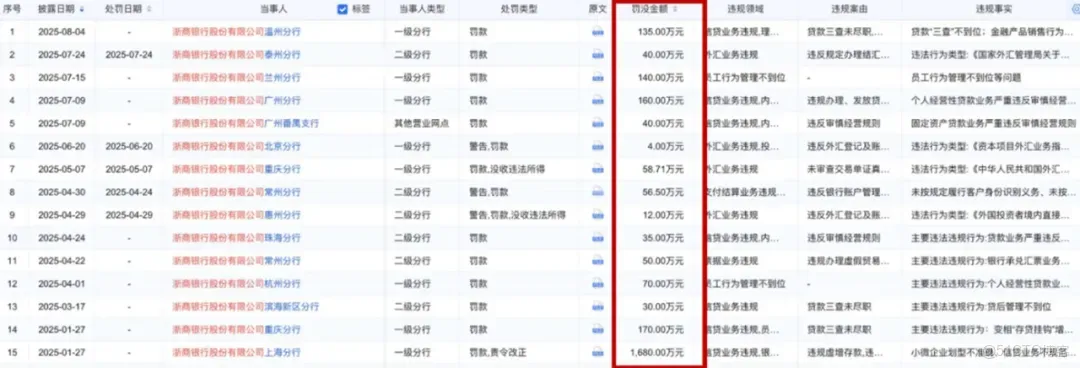Sort by 披露日期 using its sort arrow

pos(83,10)
